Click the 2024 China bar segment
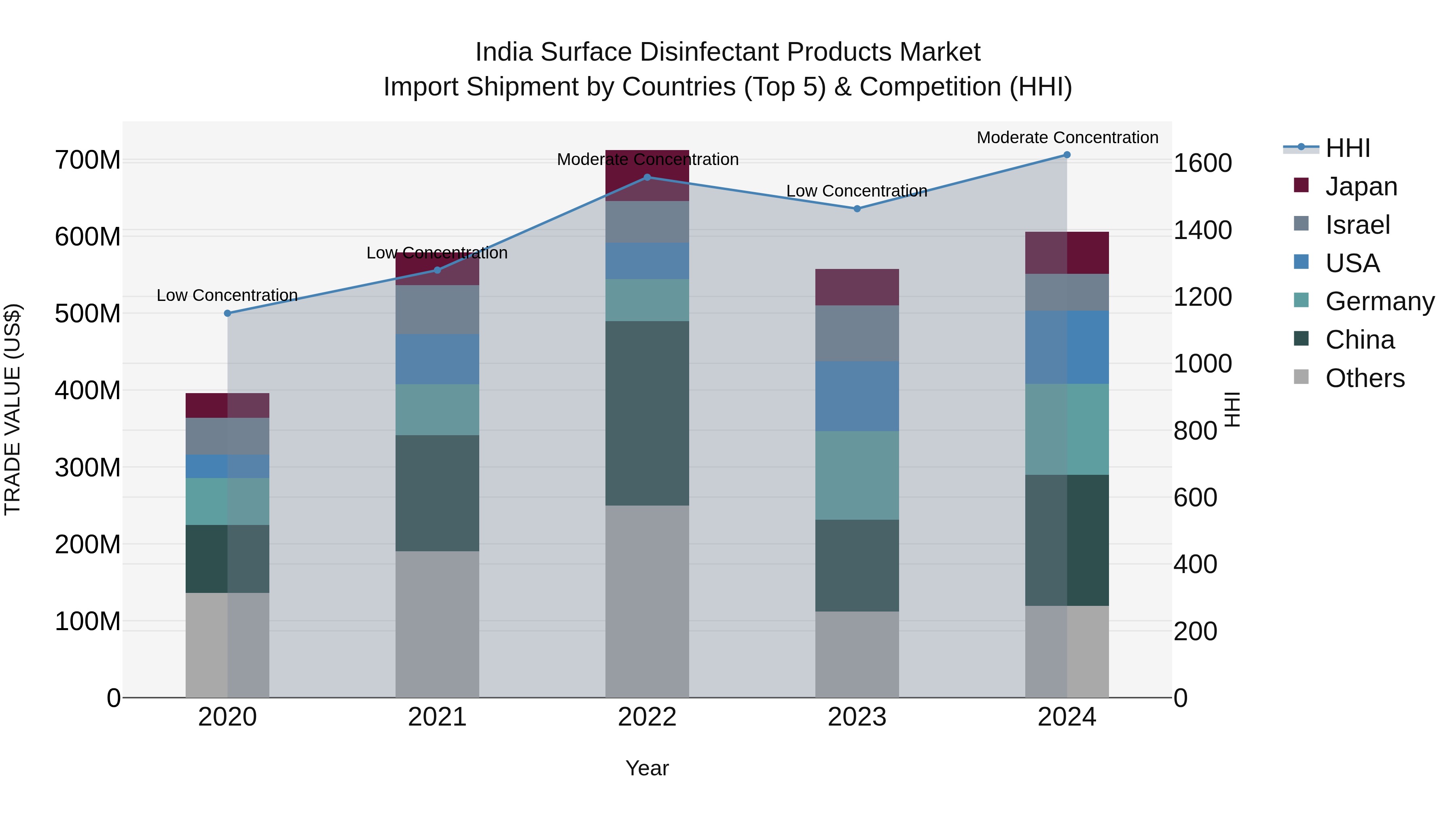The width and height of the screenshot is (1456, 819). tap(1067, 540)
